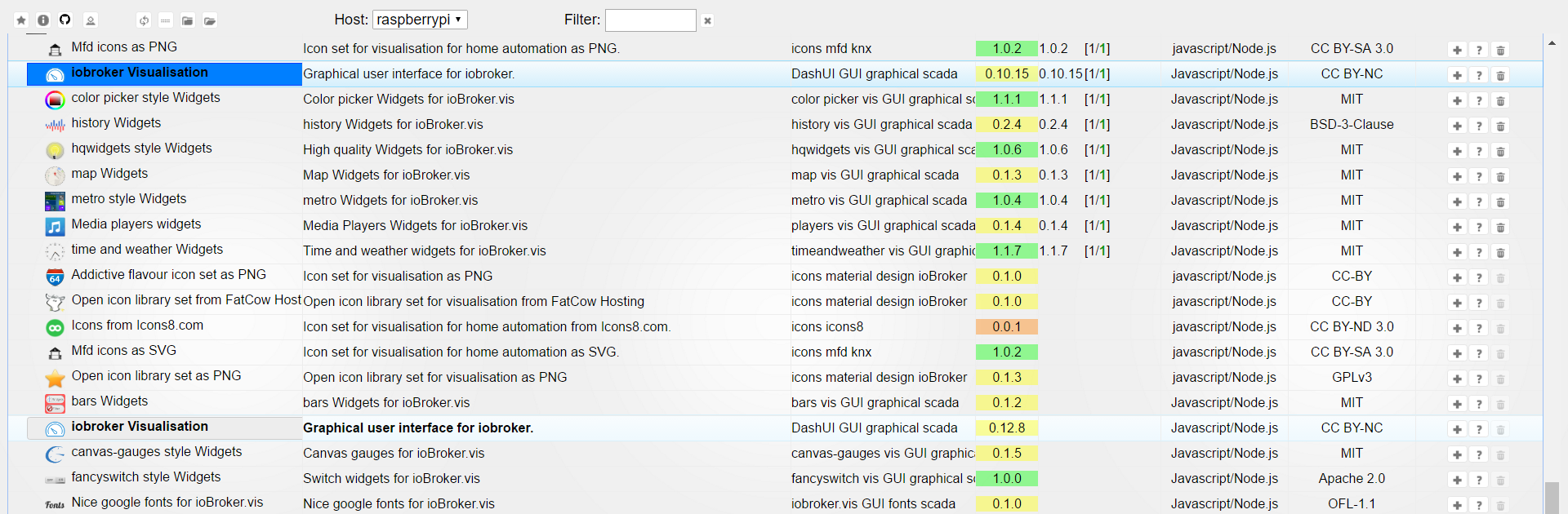Toggle the star installed-only filter
1568x514 pixels.
pyautogui.click(x=21, y=20)
